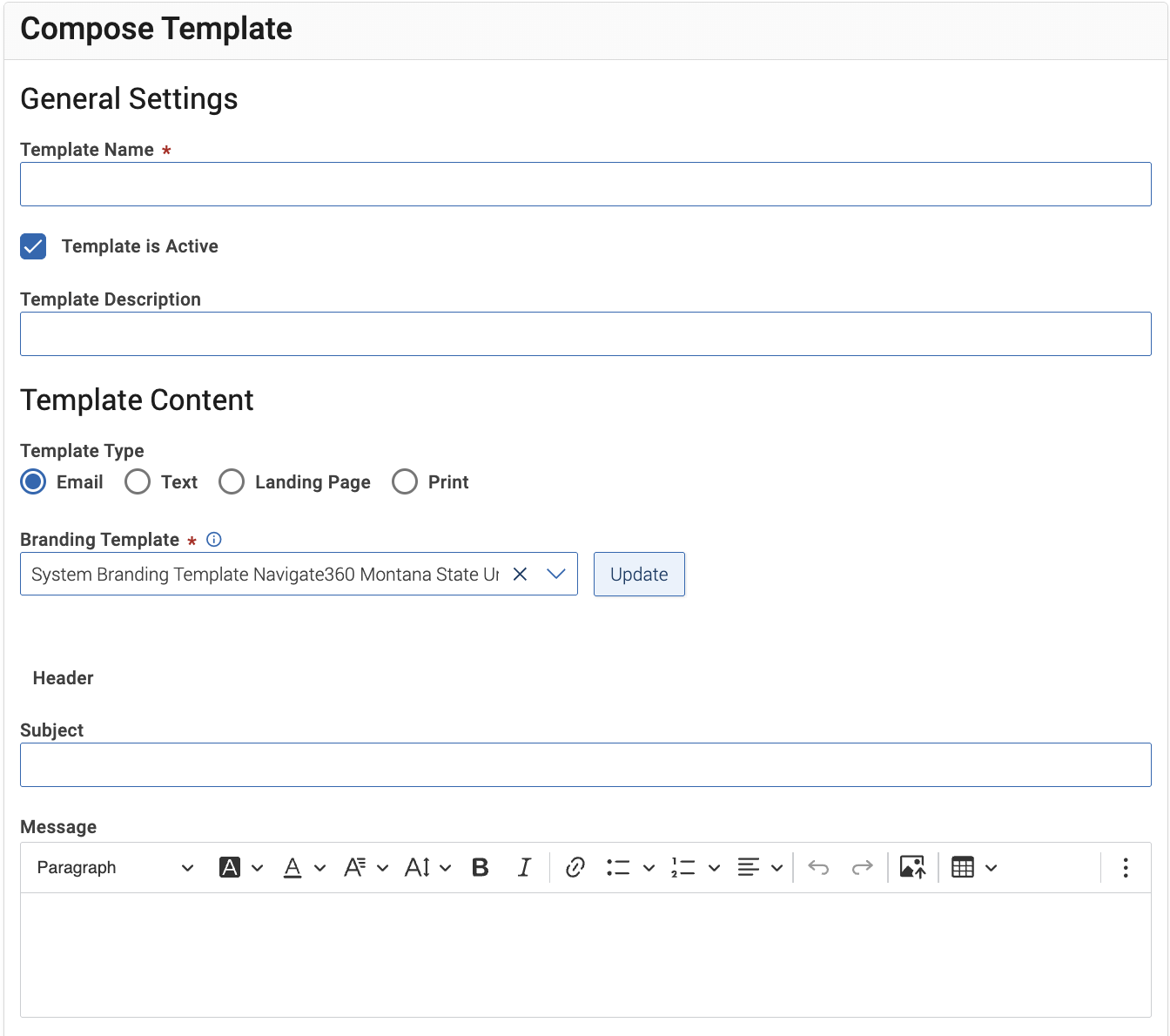Redo the last edit
Viewport: 1170px width, 1036px height.
click(x=862, y=867)
